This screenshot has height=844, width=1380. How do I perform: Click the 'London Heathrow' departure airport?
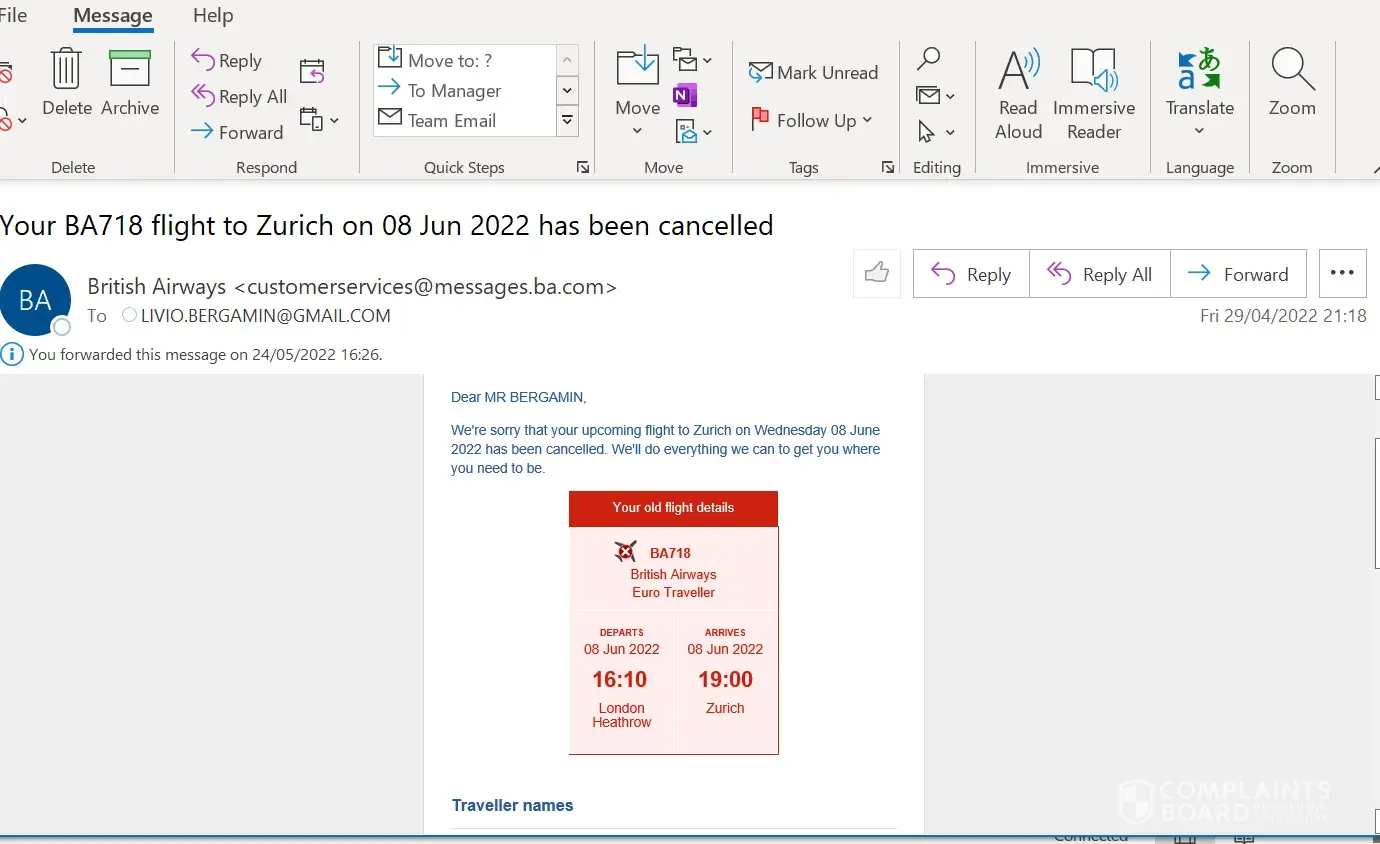[622, 715]
